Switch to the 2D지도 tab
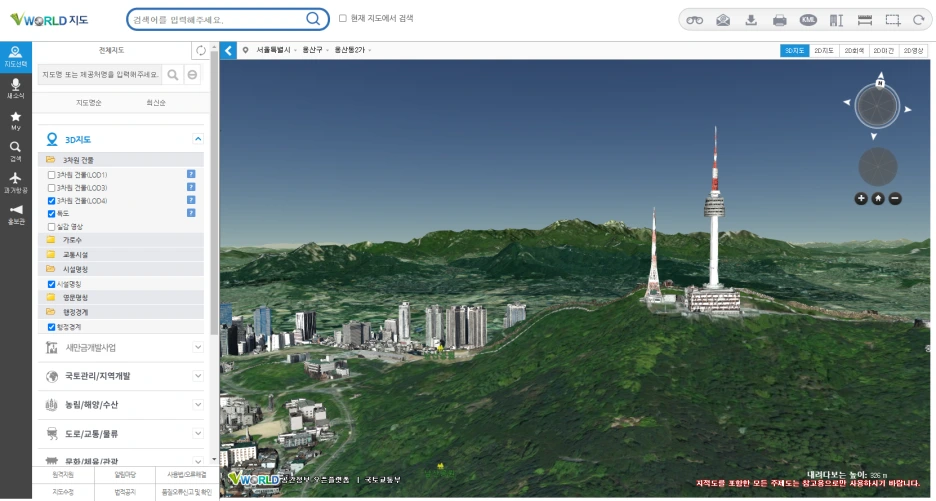The image size is (936, 501). (824, 51)
